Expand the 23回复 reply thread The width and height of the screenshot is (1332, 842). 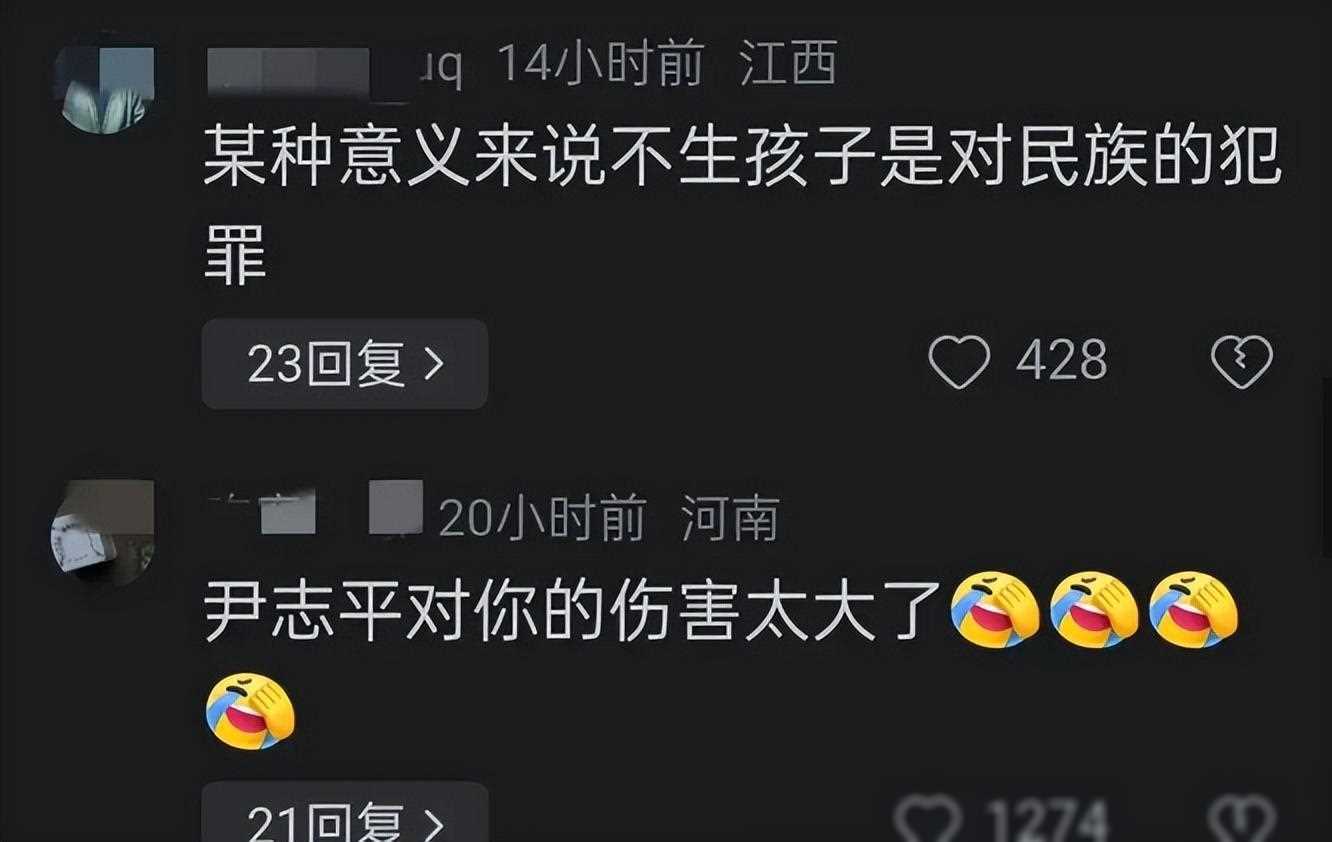(345, 365)
